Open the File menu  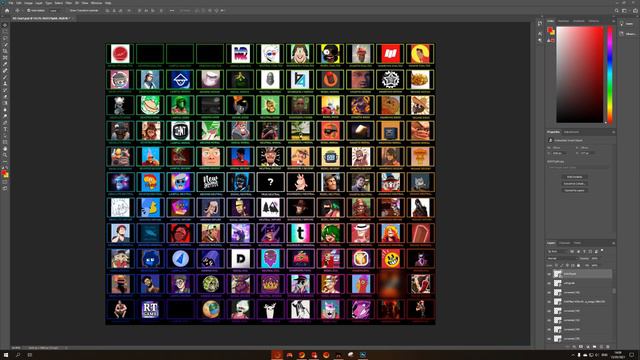[11, 3]
